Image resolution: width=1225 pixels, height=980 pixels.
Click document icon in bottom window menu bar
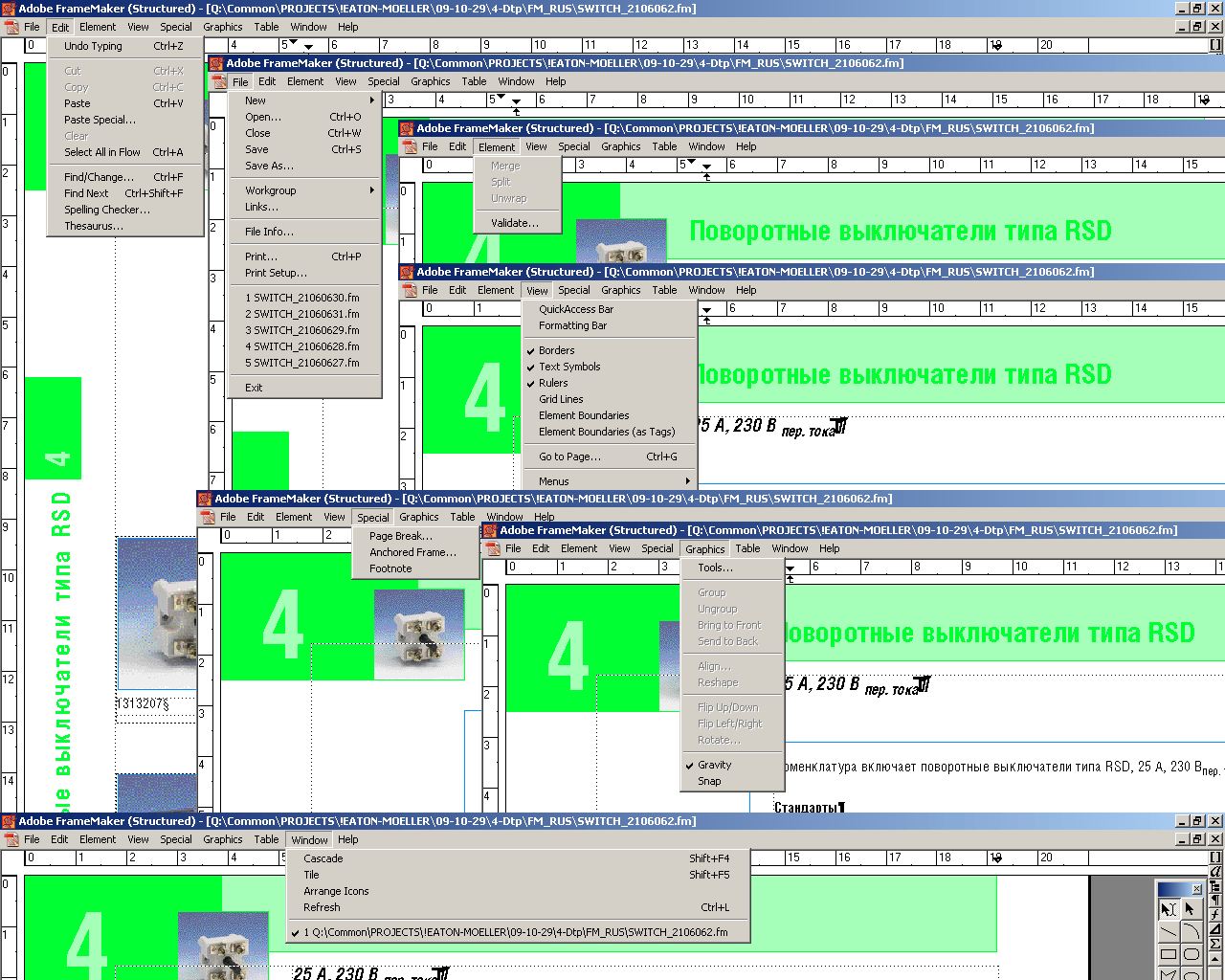[x=11, y=839]
